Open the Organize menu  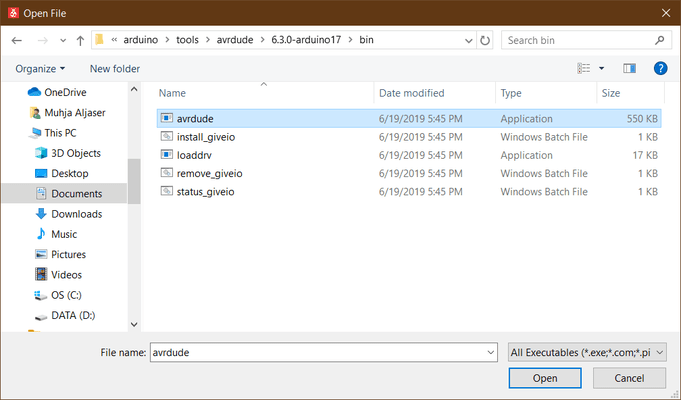click(40, 69)
